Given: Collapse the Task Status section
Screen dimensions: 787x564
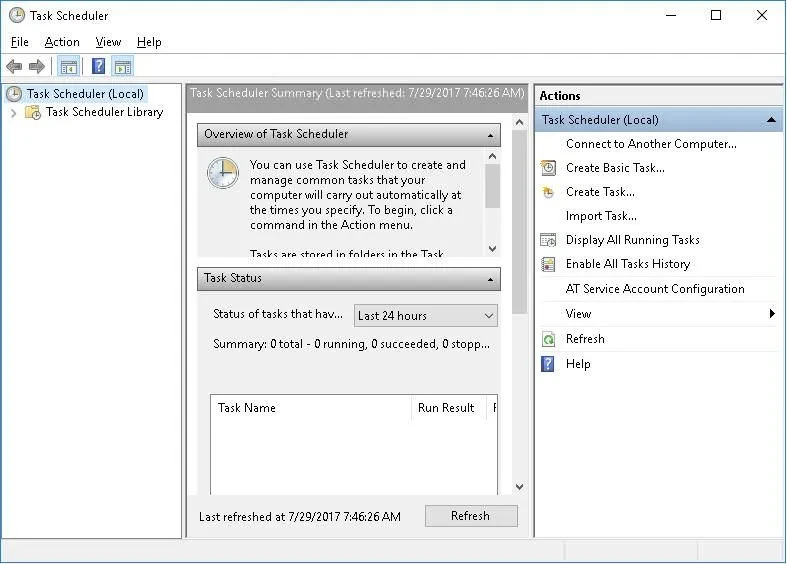Looking at the screenshot, I should [491, 279].
